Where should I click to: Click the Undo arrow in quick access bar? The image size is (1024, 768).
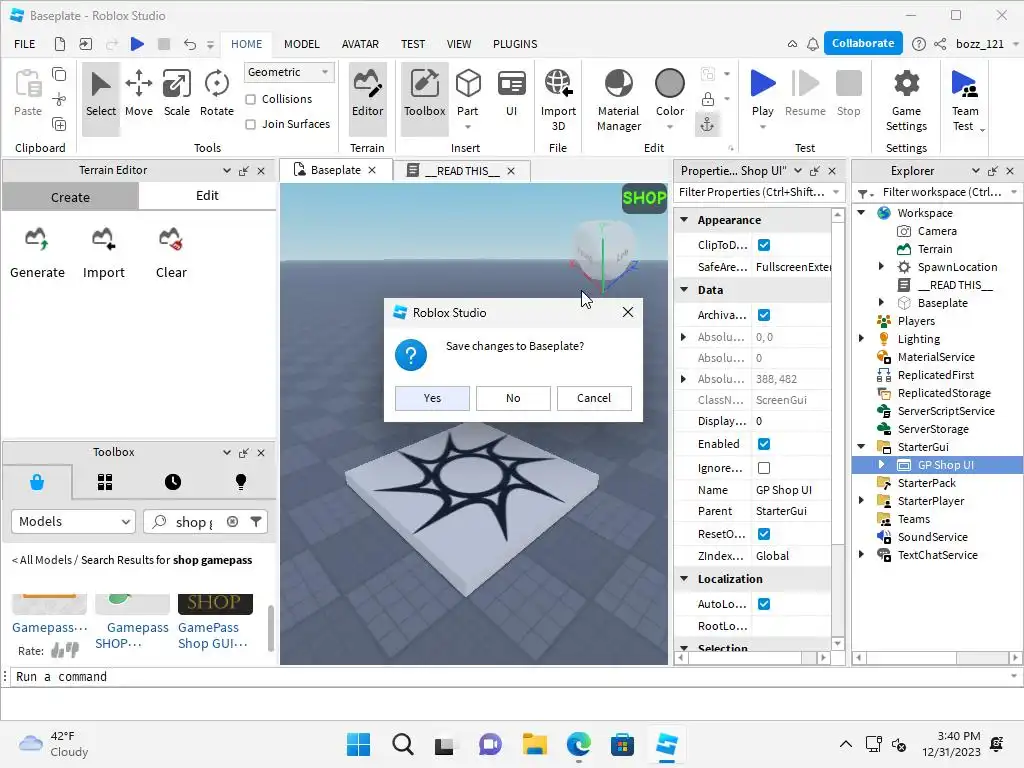pos(189,44)
